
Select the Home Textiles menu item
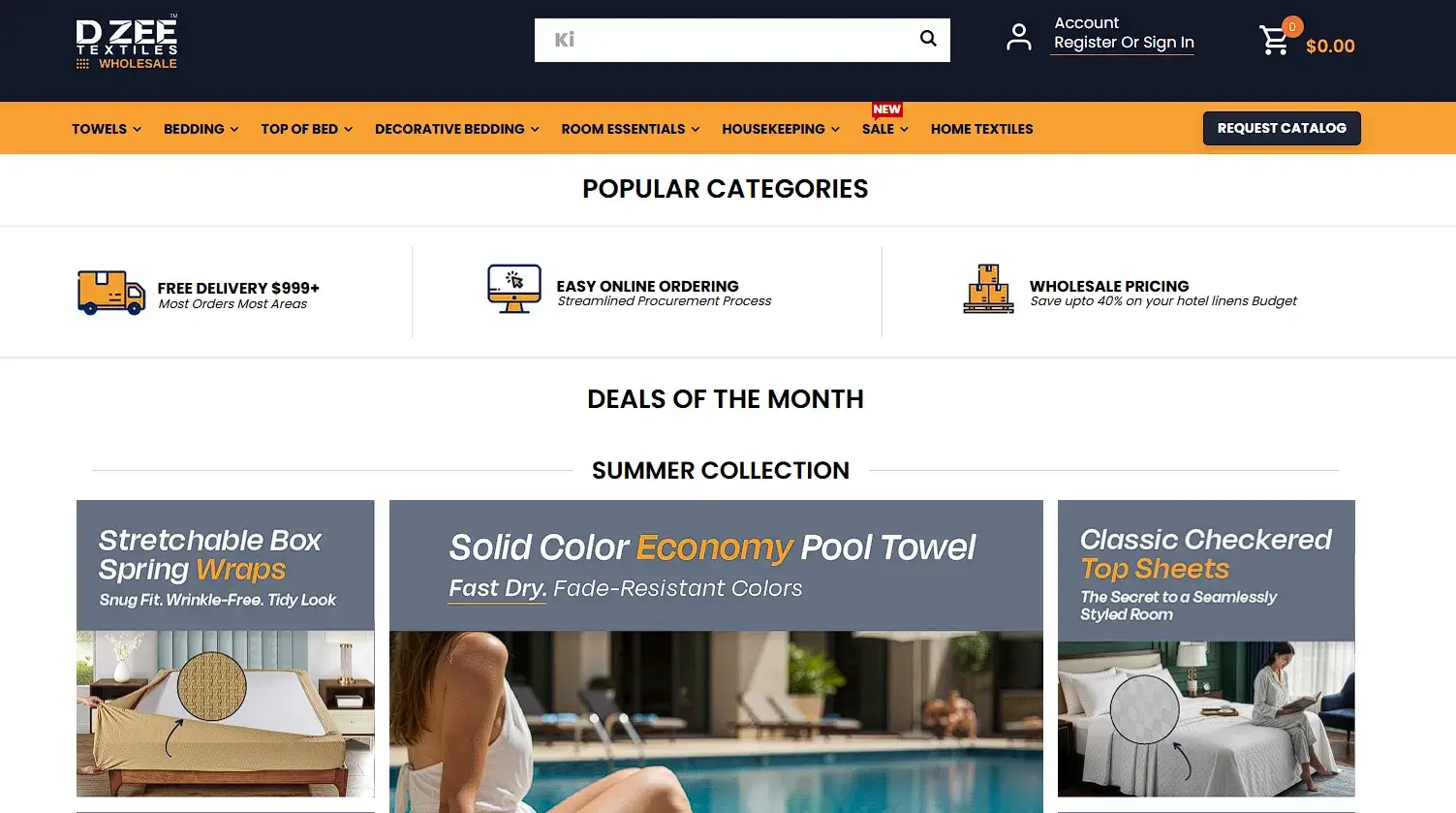(981, 129)
